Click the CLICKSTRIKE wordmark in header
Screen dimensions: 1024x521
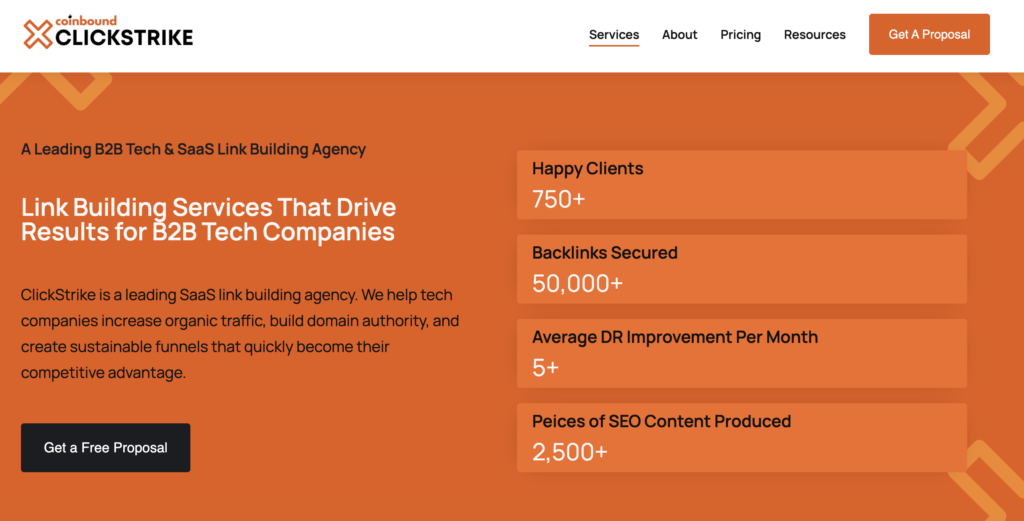[124, 38]
